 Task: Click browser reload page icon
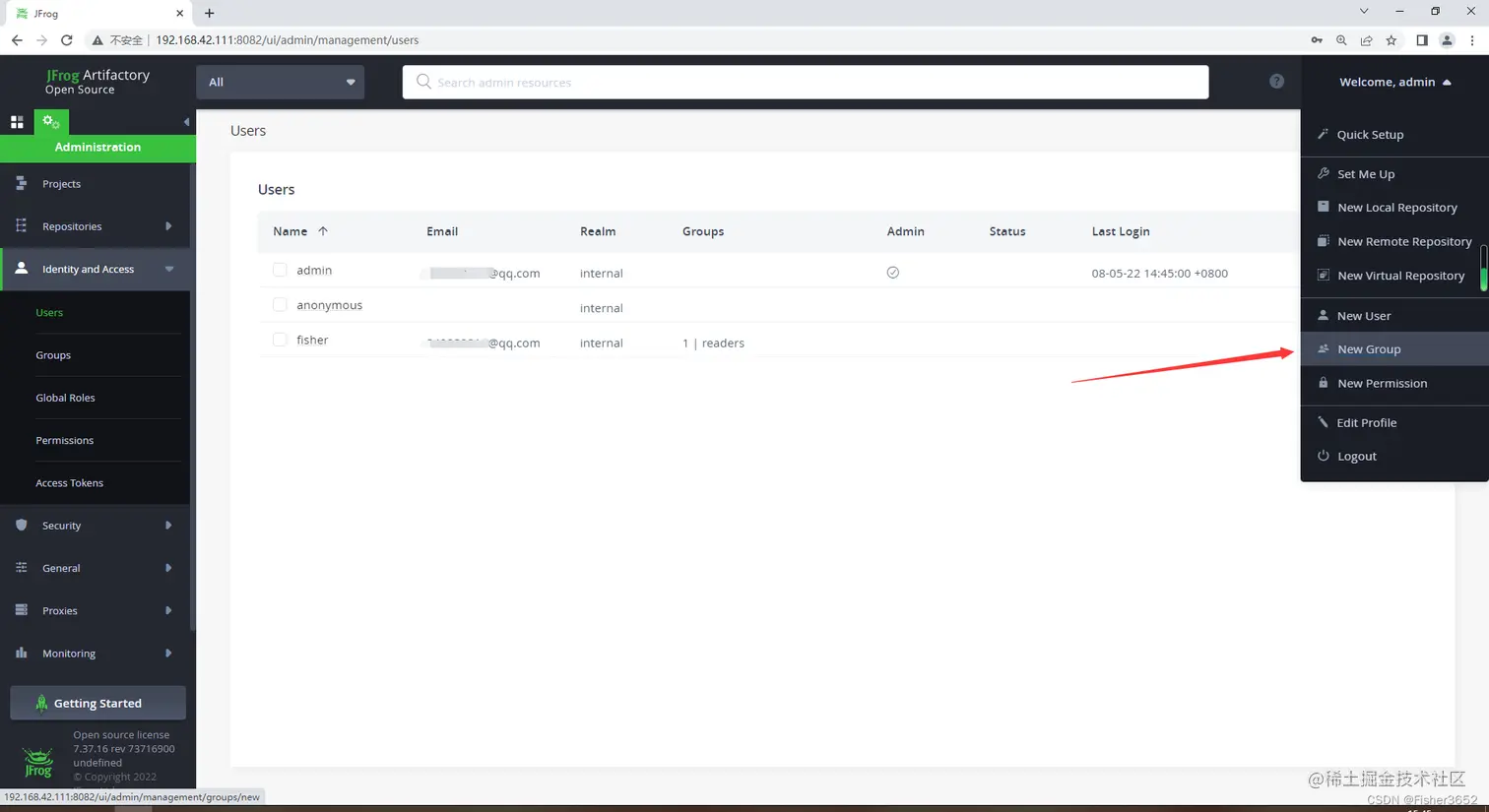tap(66, 40)
